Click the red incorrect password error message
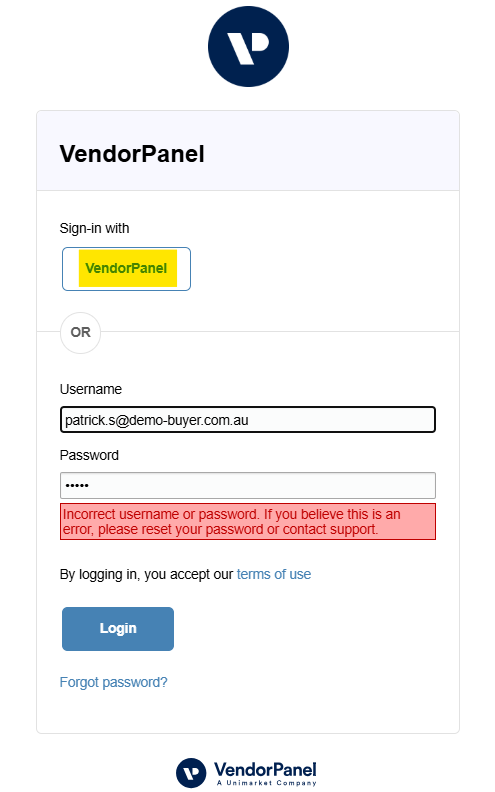 click(x=248, y=521)
